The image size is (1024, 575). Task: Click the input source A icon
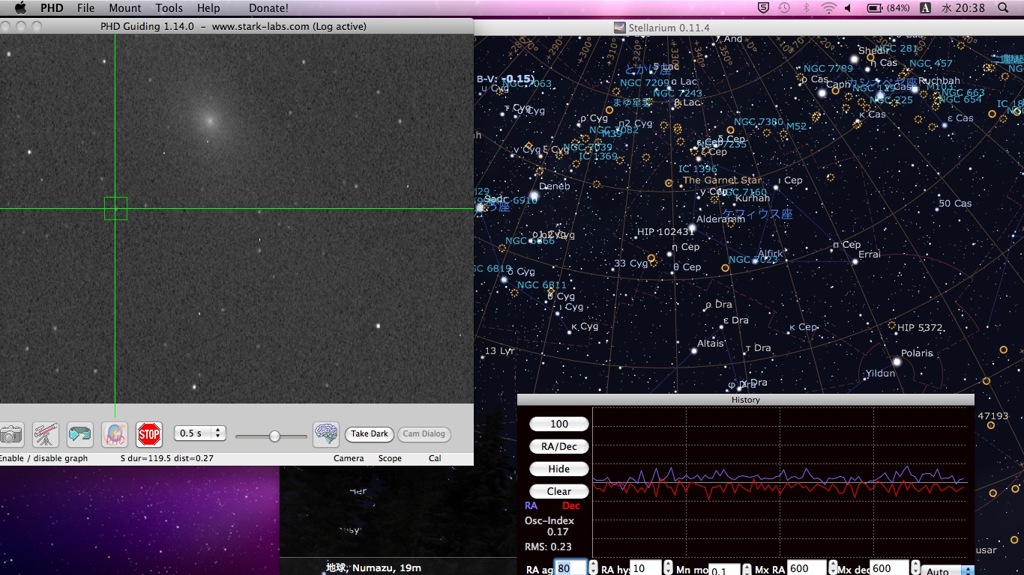(x=925, y=8)
